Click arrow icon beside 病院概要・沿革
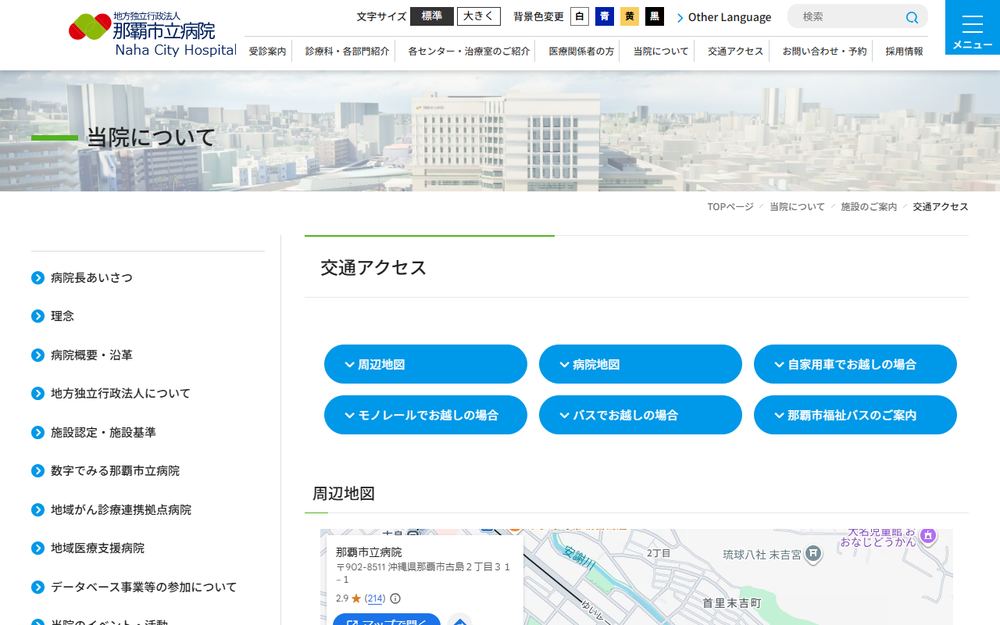Screen dimensions: 1000x625 pos(38,355)
